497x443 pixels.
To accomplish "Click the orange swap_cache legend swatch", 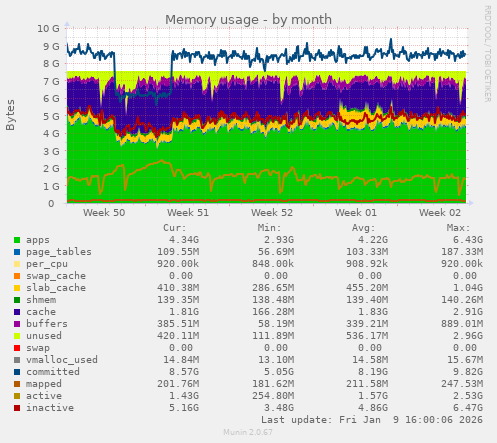I will [x=17, y=276].
